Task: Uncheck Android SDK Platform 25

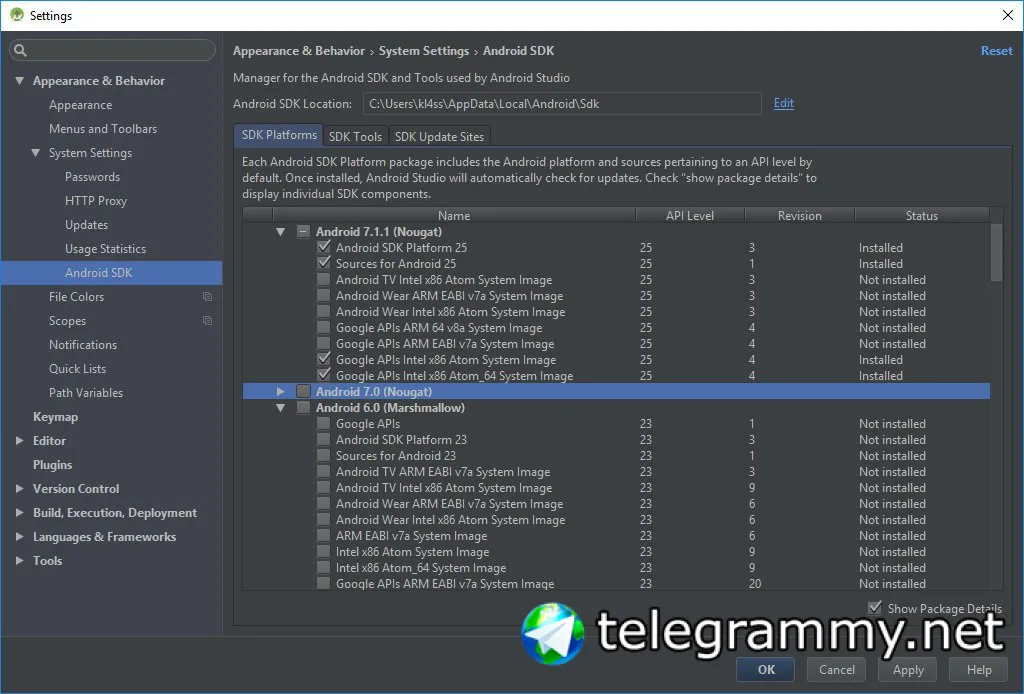Action: click(323, 247)
